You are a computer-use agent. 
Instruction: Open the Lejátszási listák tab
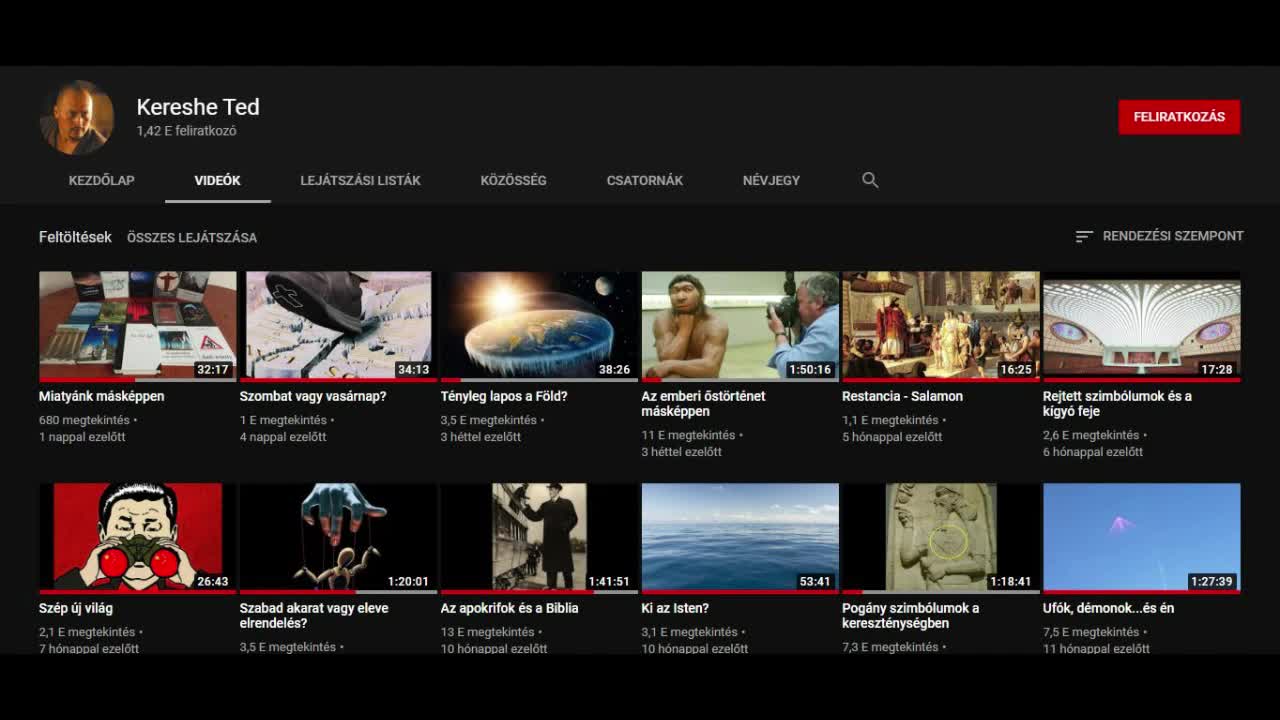coord(360,180)
